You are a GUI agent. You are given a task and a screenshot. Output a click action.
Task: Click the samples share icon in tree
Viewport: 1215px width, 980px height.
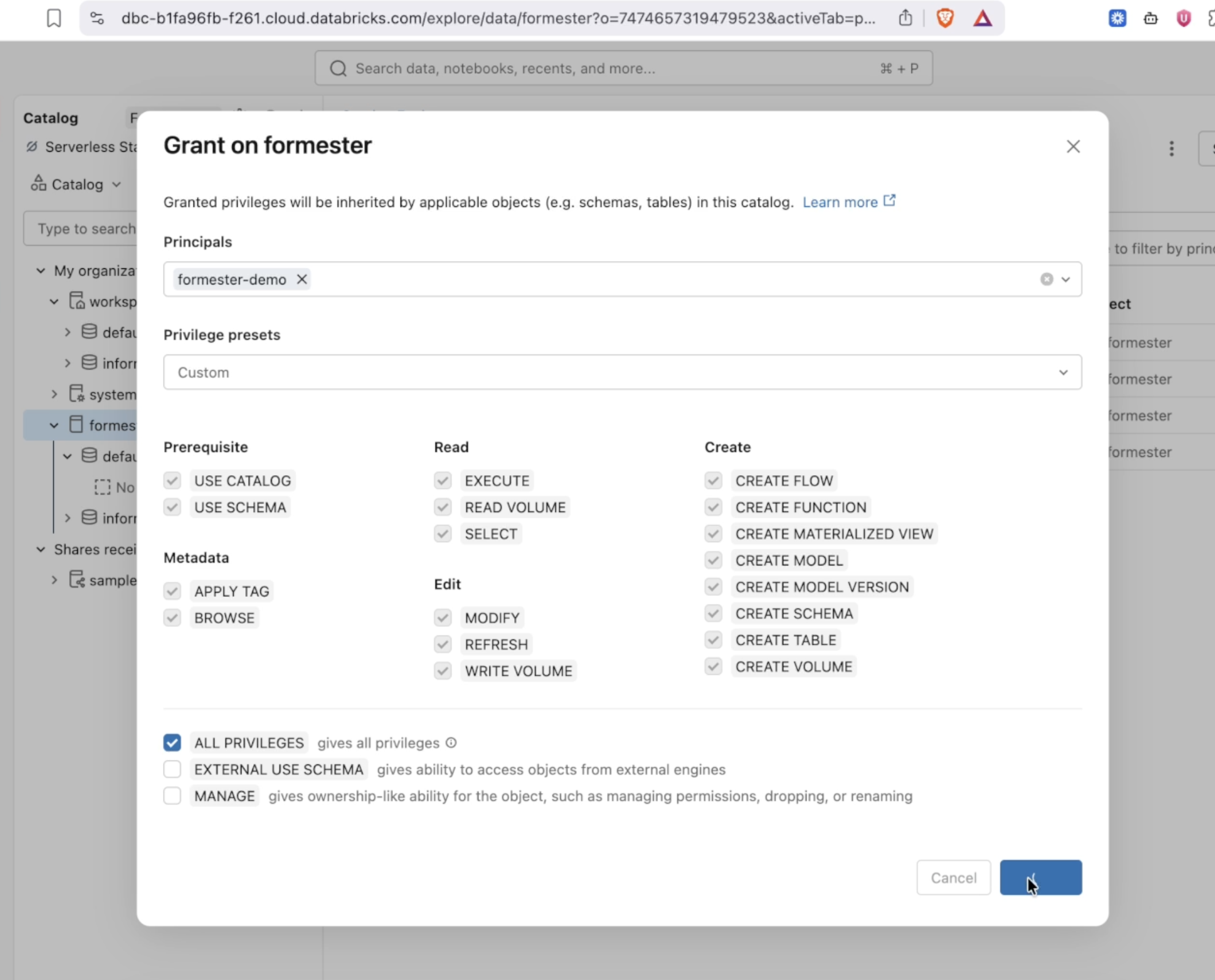tap(77, 579)
